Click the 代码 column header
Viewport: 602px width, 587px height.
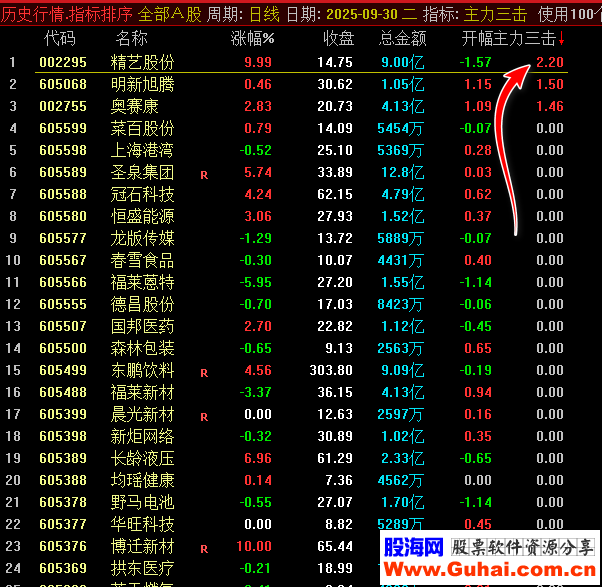pyautogui.click(x=60, y=39)
